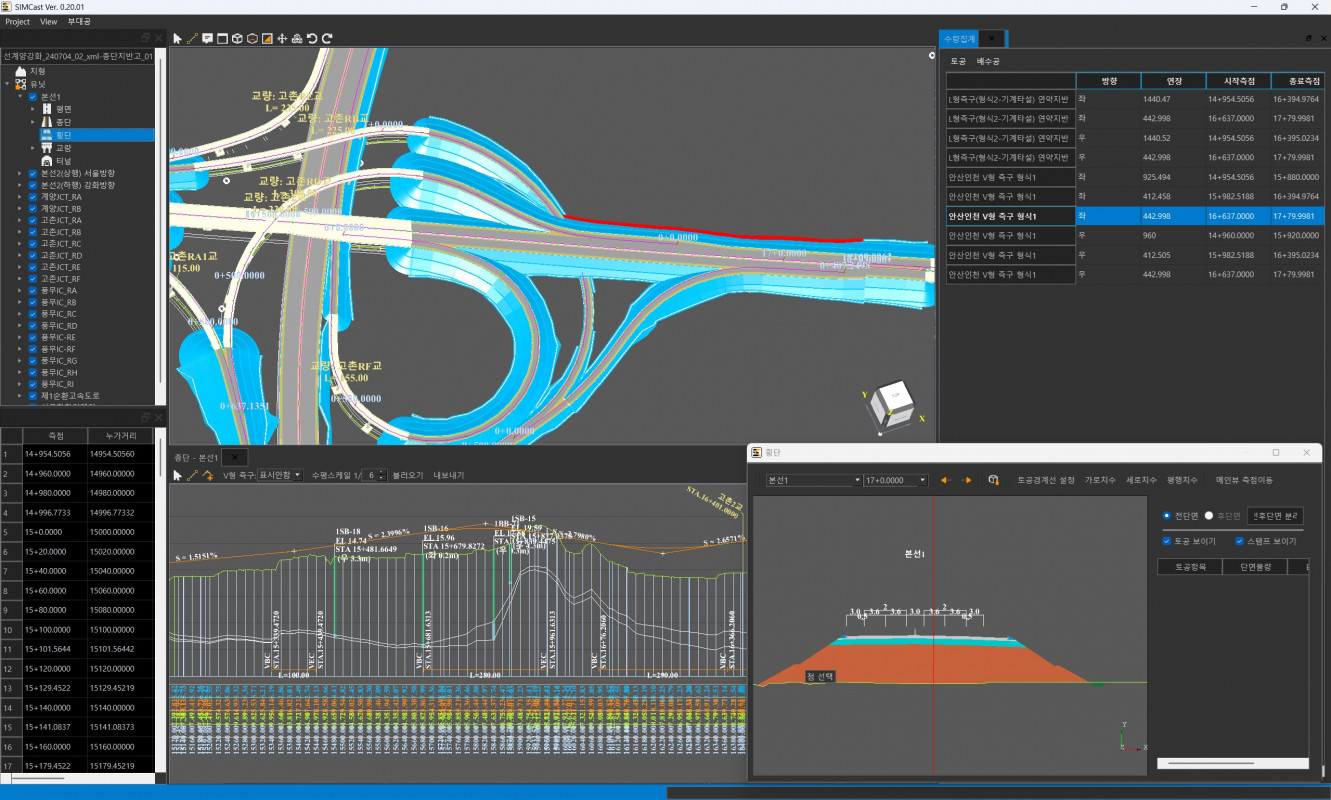
Task: Uncheck the 계양JCT_RA layer checkbox
Action: [x=33, y=197]
